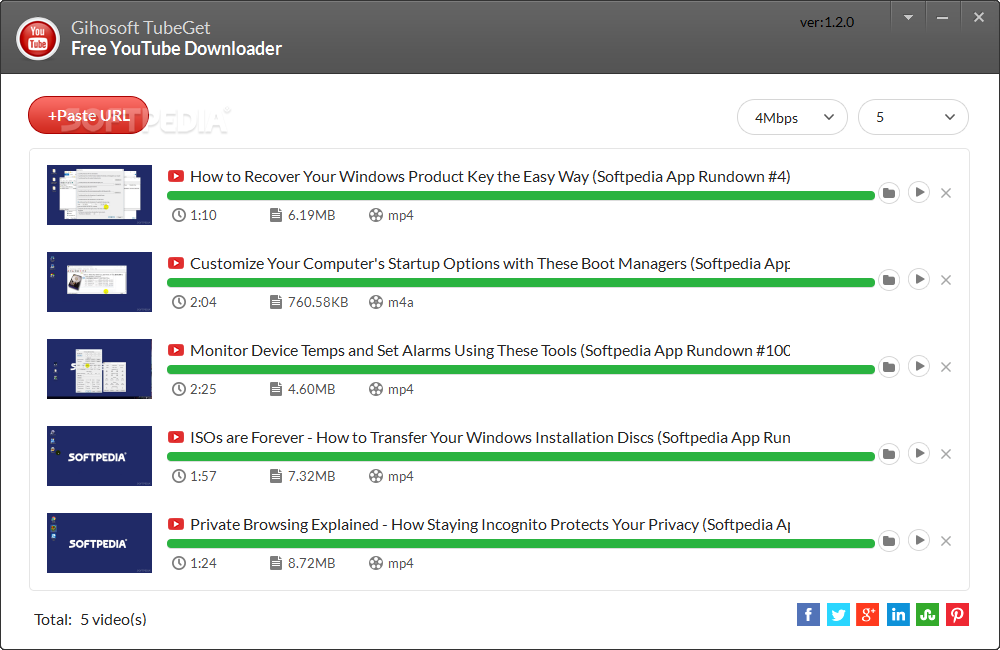The height and width of the screenshot is (650, 1000).
Task: Click title 'Private Browsing Explained'
Action: point(490,525)
